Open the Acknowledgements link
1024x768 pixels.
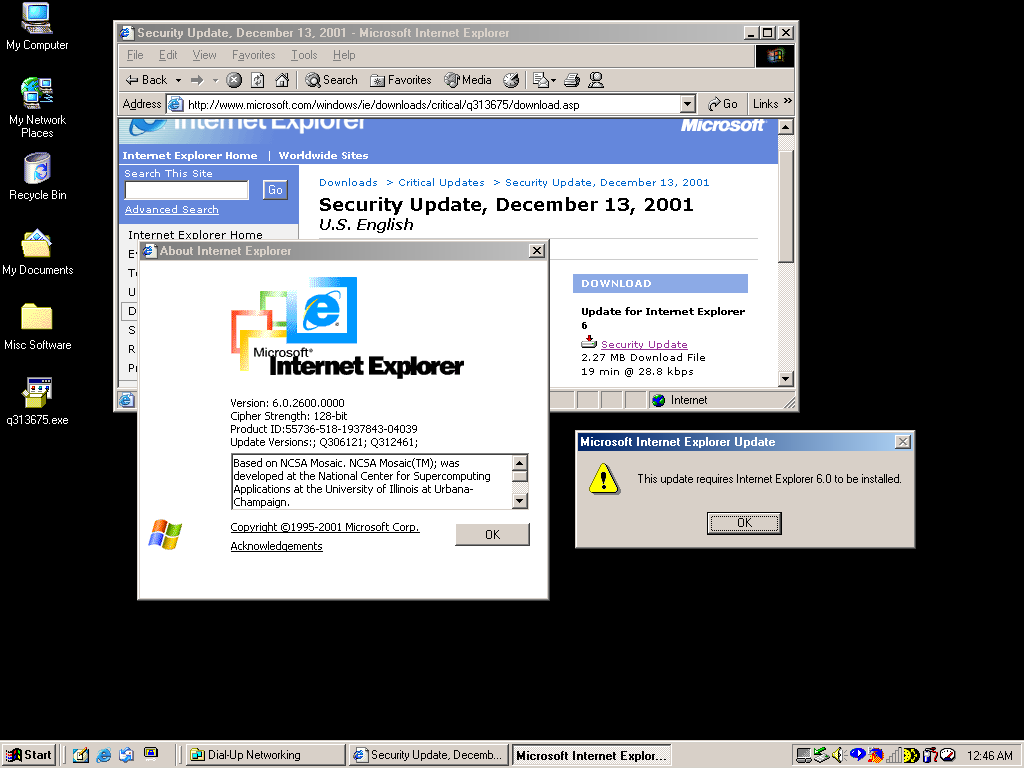(x=276, y=546)
